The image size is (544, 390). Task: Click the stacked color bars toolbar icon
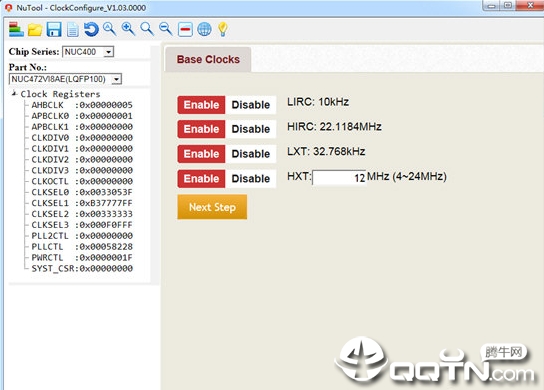[16, 29]
